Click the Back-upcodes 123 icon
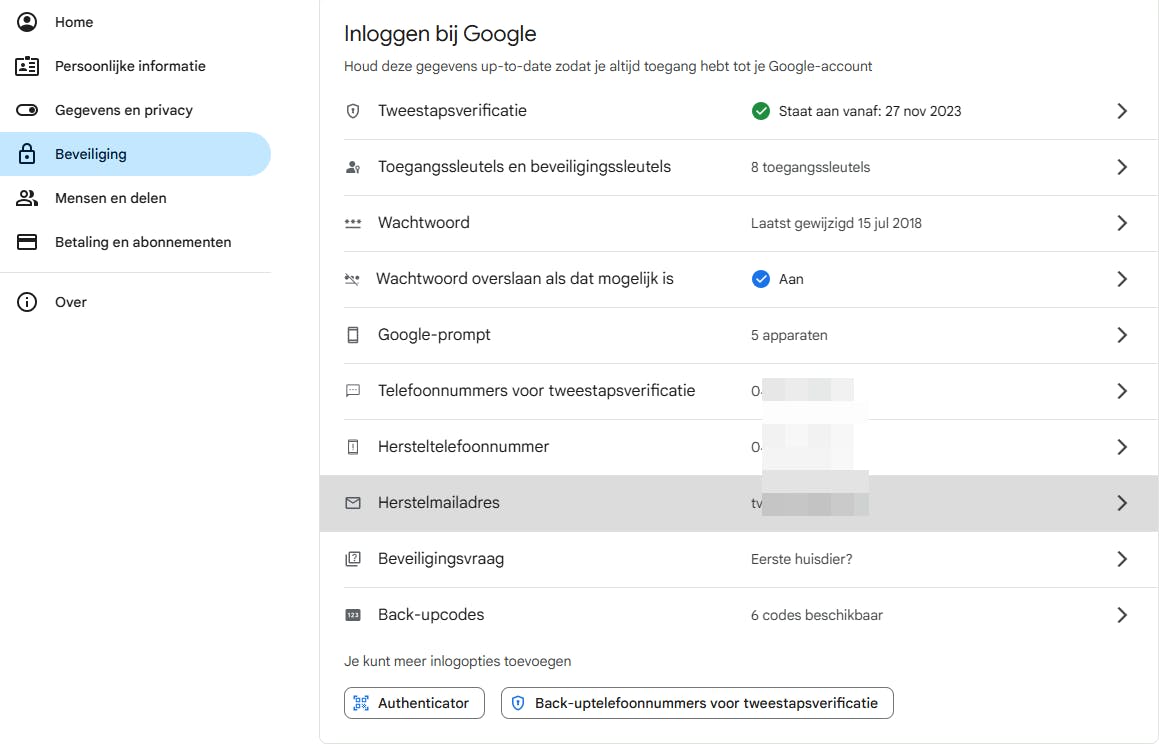The width and height of the screenshot is (1159, 744). (x=352, y=615)
